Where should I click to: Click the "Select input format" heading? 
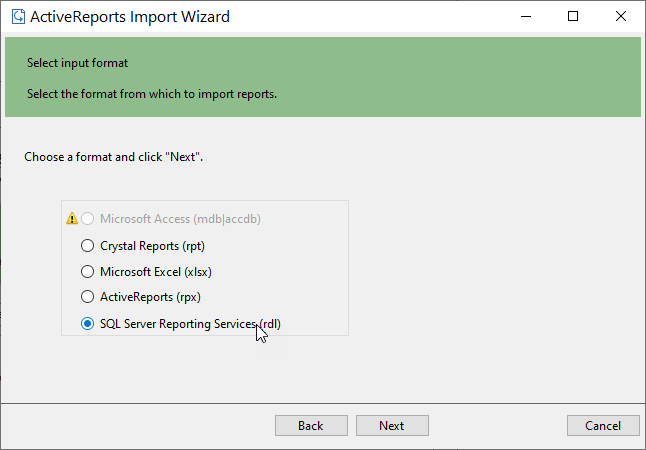point(77,63)
